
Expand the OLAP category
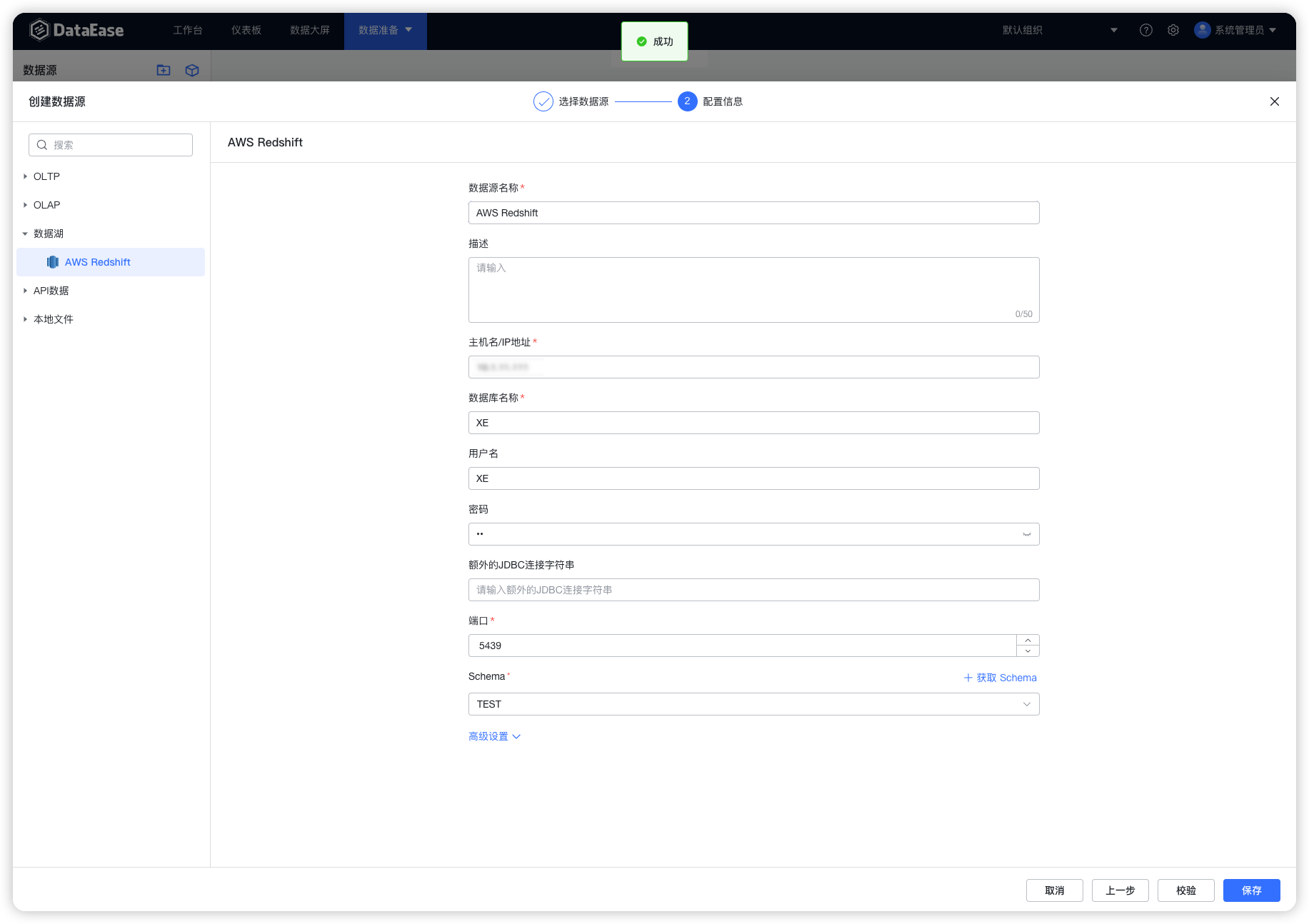coord(25,205)
